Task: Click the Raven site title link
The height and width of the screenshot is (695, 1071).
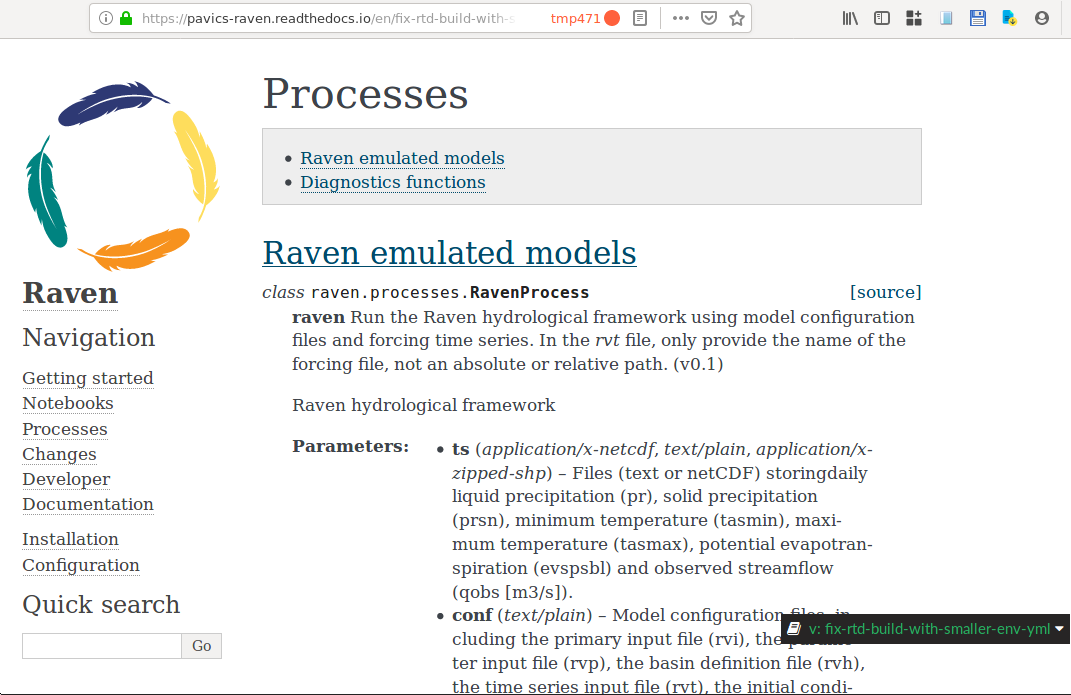Action: 70,294
